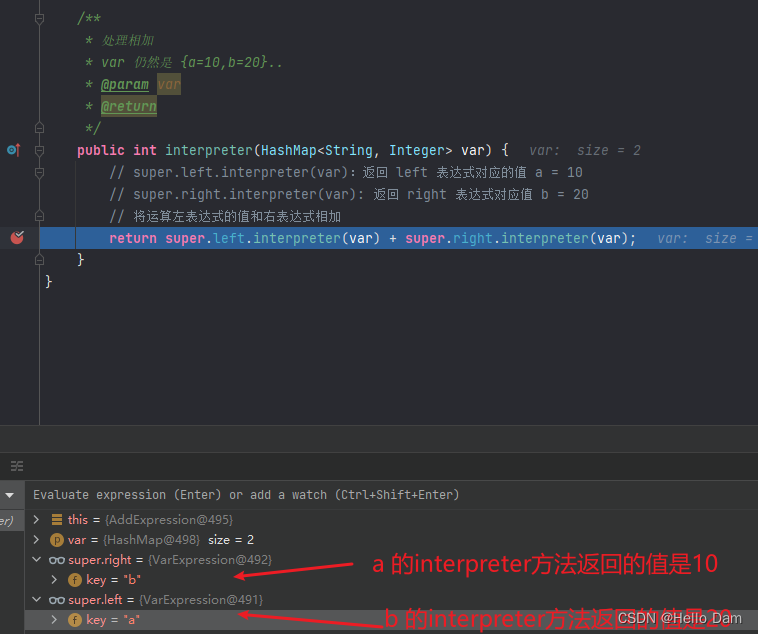
Task: Click the field icon of key "b"
Action: pyautogui.click(x=74, y=580)
